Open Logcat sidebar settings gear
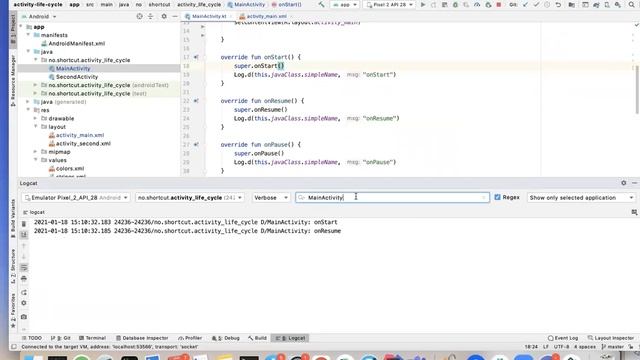The height and width of the screenshot is (360, 640). click(x=24, y=303)
